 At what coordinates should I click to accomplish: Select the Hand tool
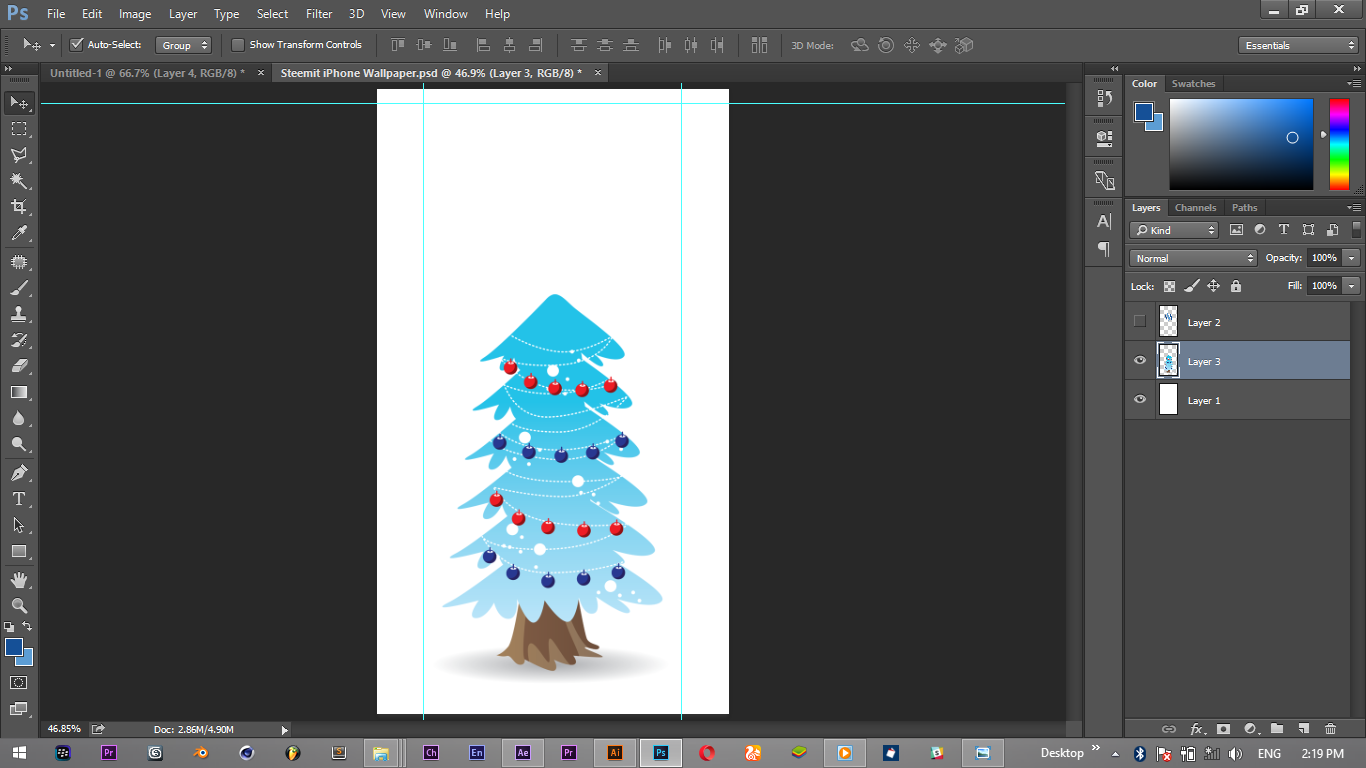click(x=19, y=580)
